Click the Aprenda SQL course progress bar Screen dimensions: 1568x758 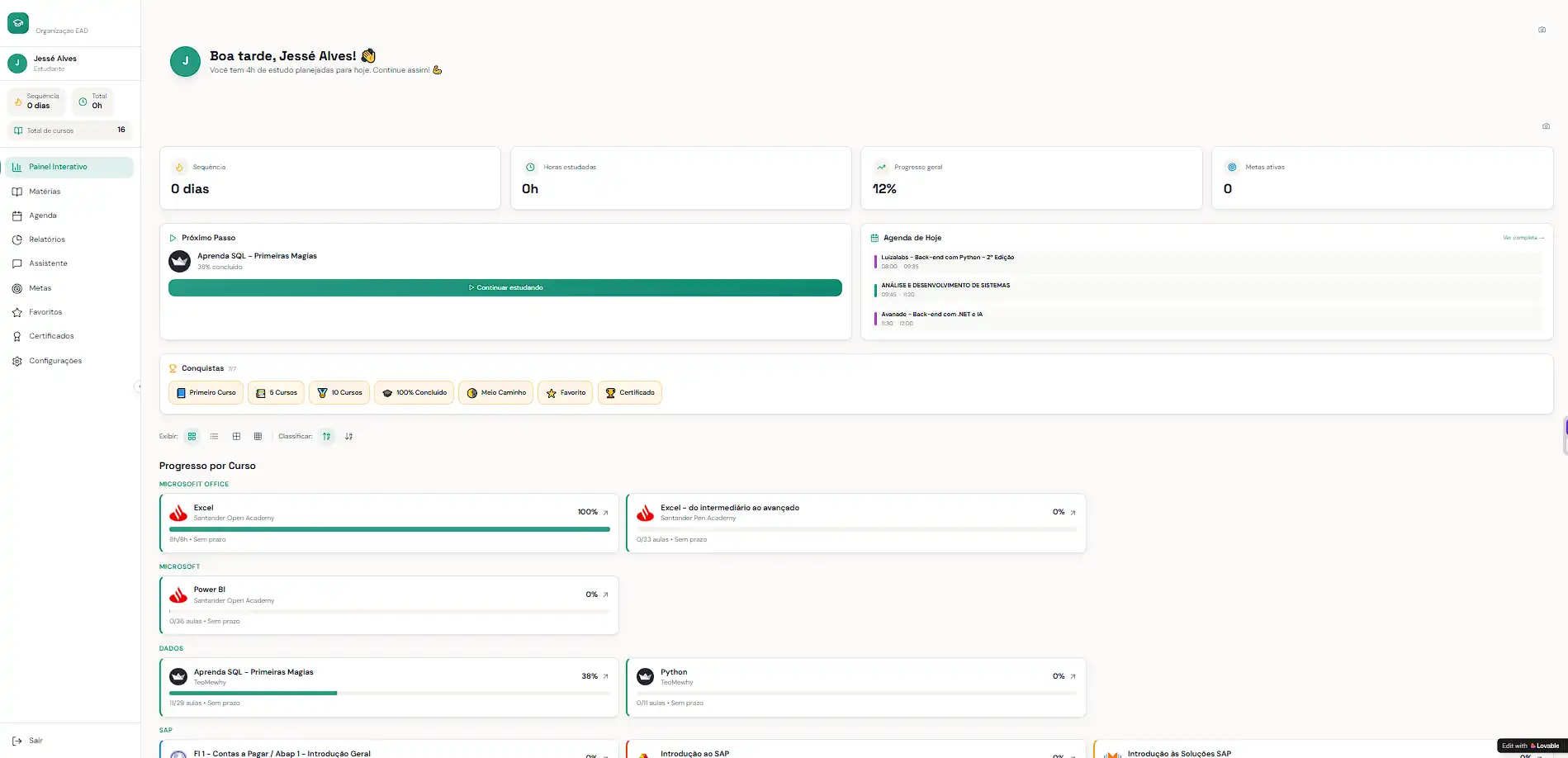point(389,693)
